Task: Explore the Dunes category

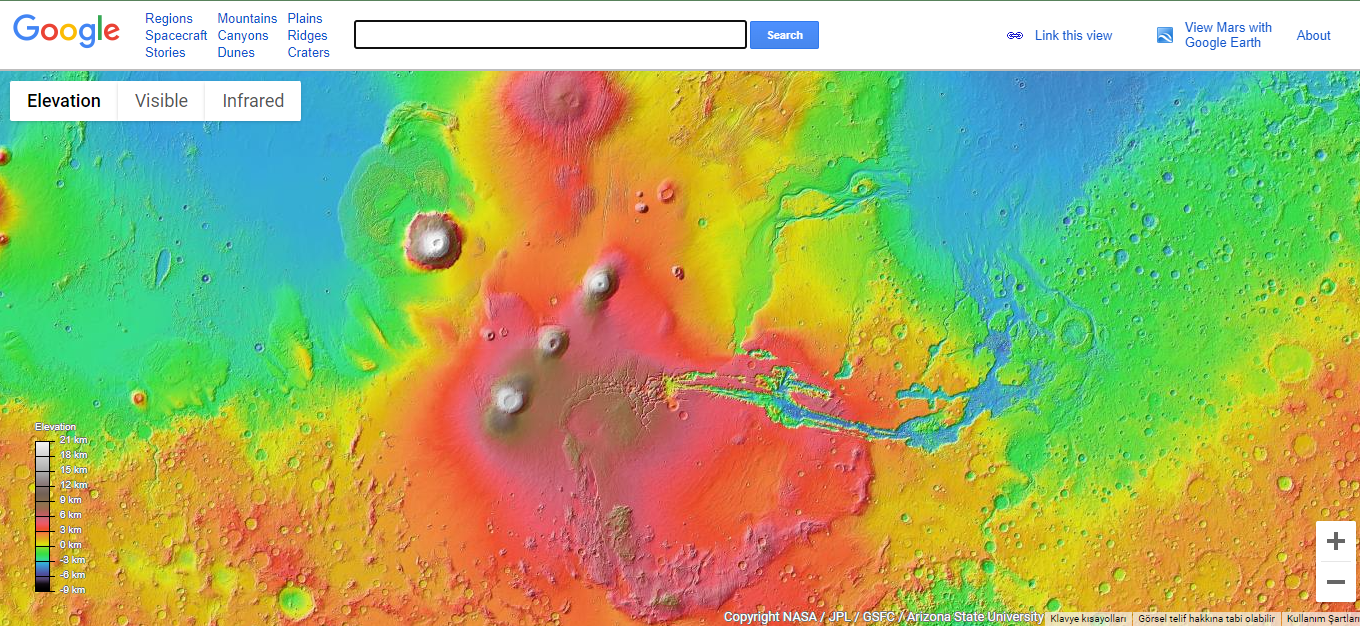Action: point(235,52)
